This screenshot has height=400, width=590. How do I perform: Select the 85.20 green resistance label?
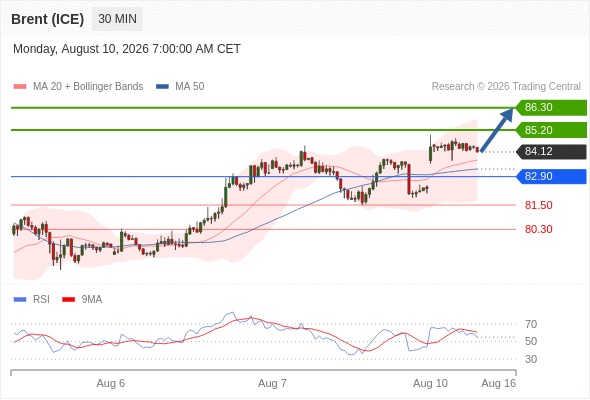point(551,130)
